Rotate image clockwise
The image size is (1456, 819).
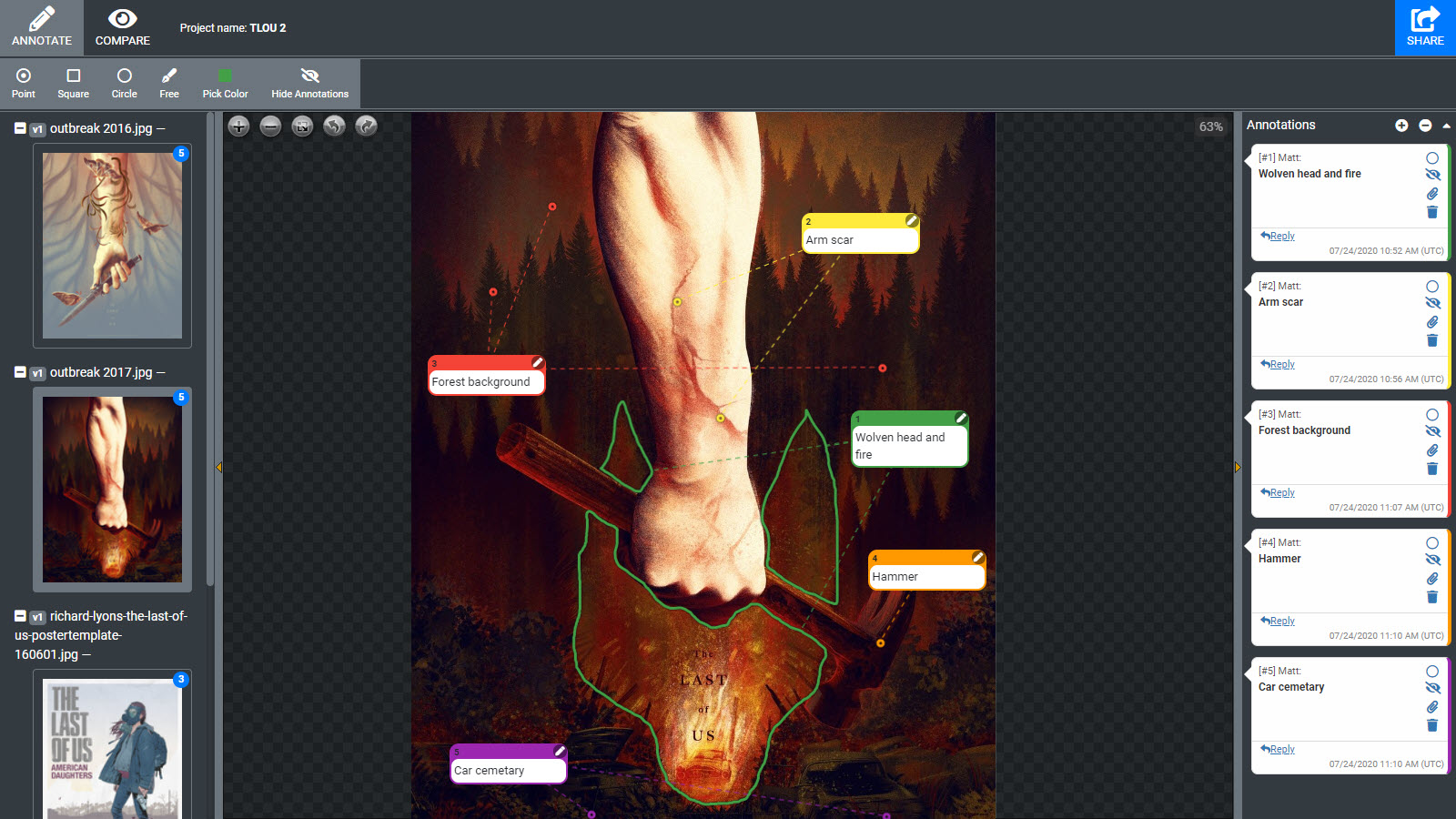coord(366,126)
